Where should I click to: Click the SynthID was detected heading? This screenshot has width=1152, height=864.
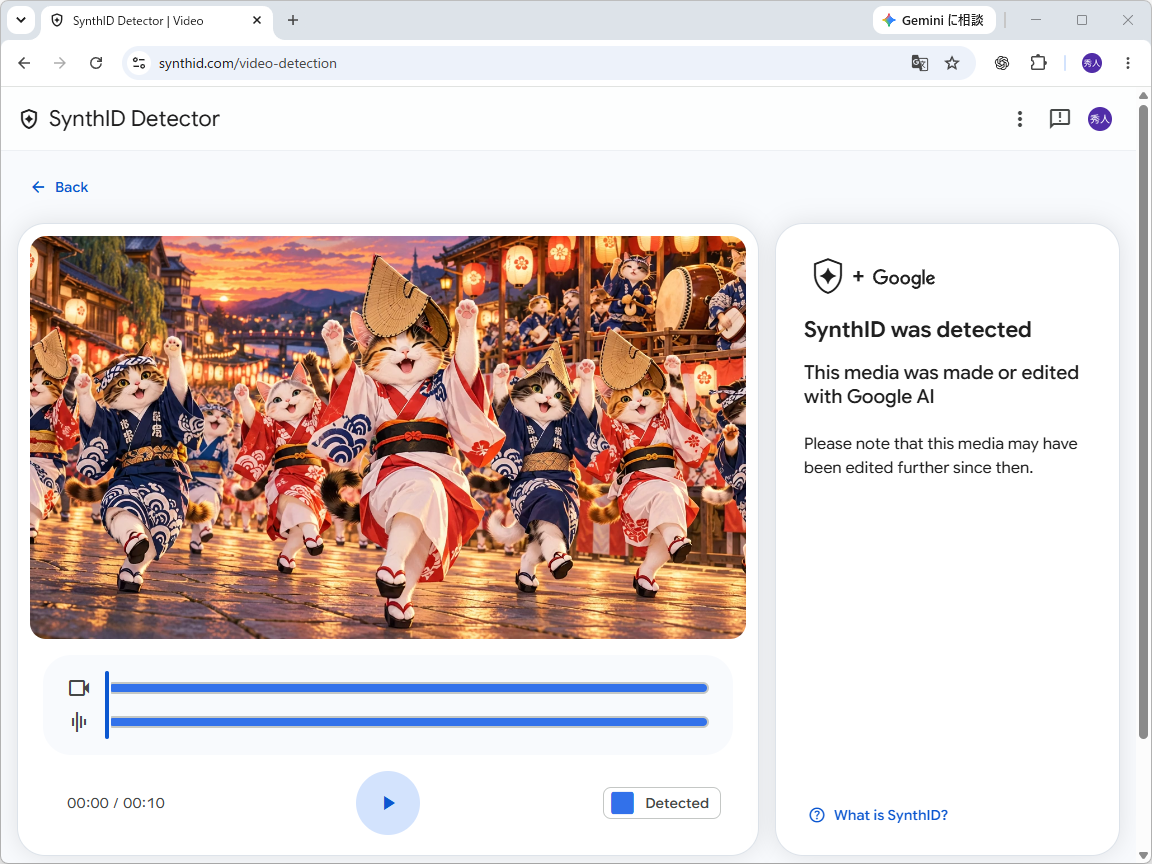[918, 330]
